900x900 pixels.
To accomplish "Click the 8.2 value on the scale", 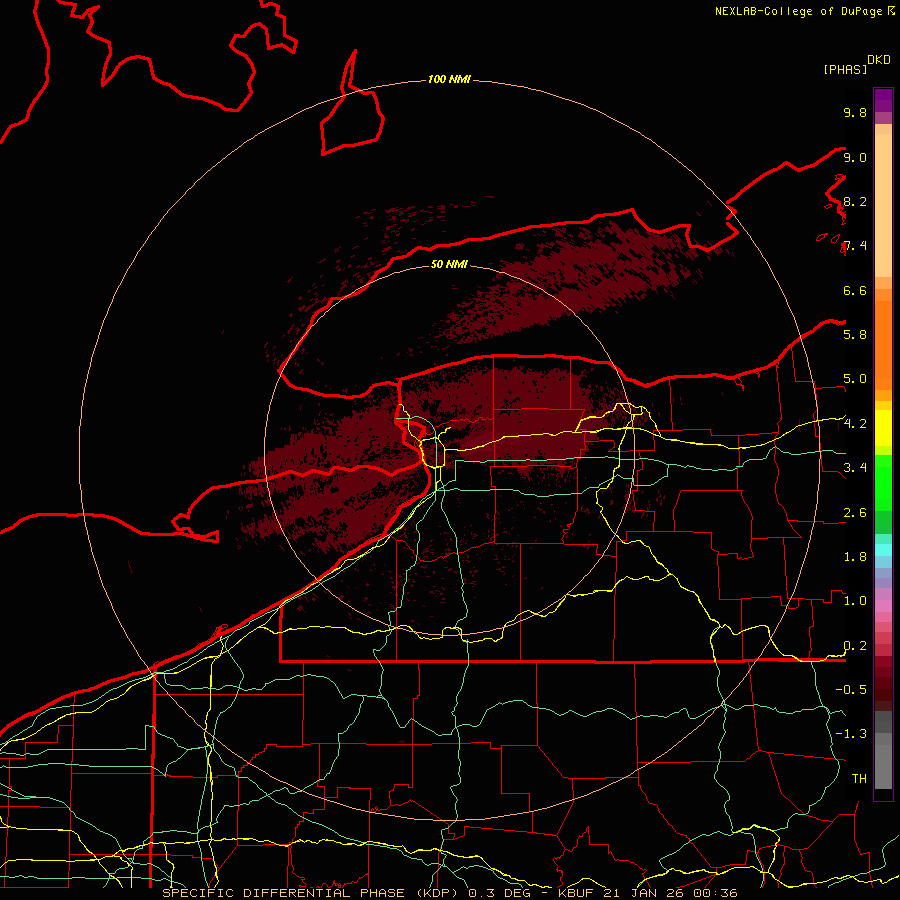I will 855,201.
